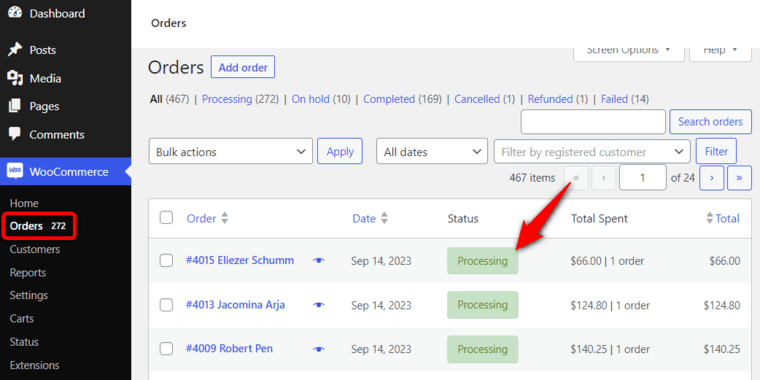Open the Extensions submenu item
The width and height of the screenshot is (760, 380).
(34, 365)
